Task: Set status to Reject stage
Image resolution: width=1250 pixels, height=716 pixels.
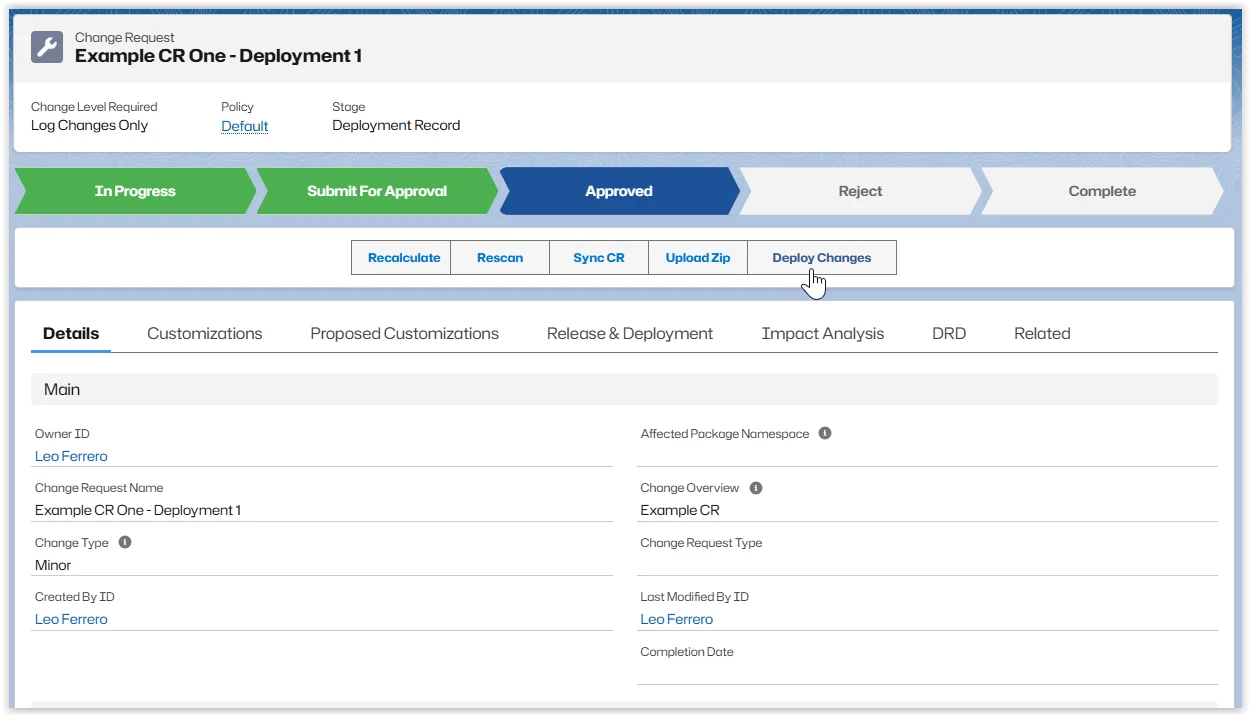Action: (860, 191)
